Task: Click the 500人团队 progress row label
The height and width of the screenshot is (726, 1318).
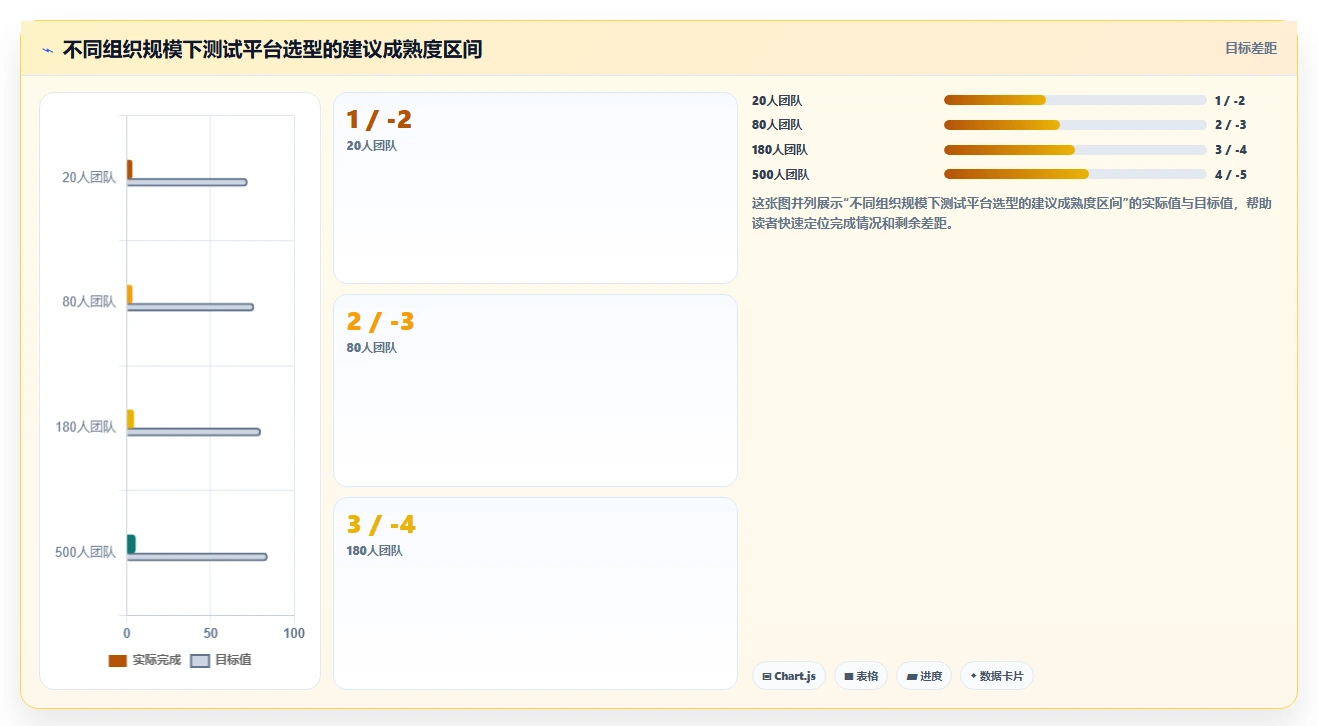Action: [x=781, y=175]
